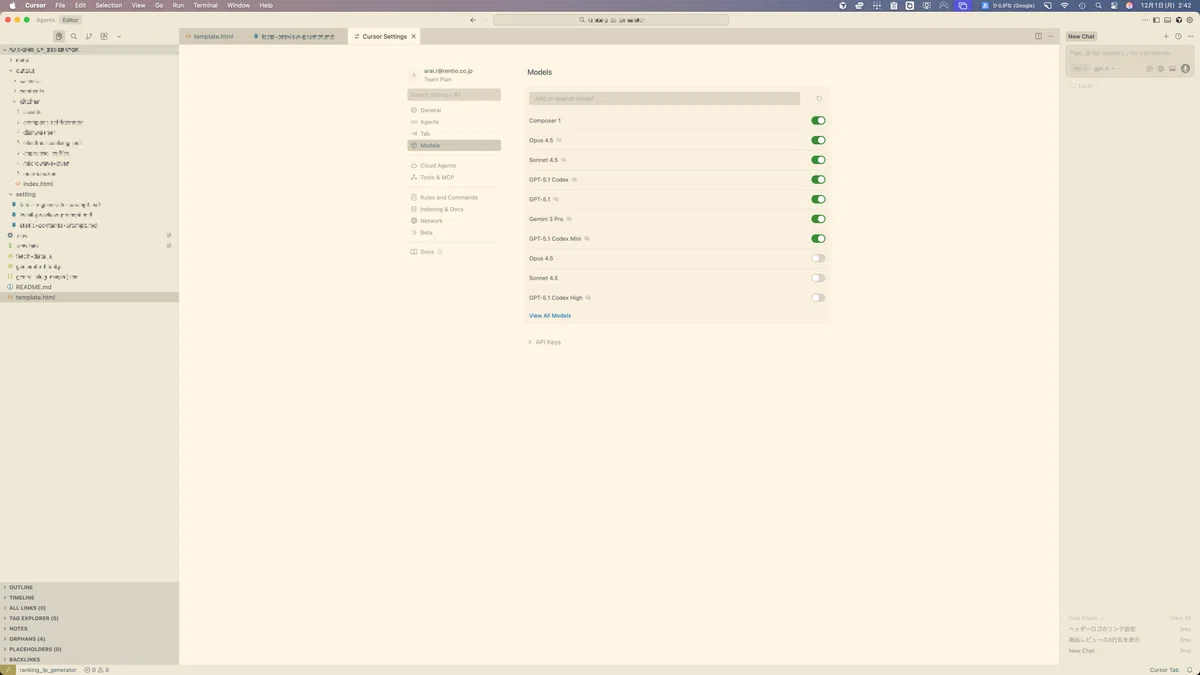Expand the sidebar views overflow chevron
The height and width of the screenshot is (675, 1200).
[118, 36]
